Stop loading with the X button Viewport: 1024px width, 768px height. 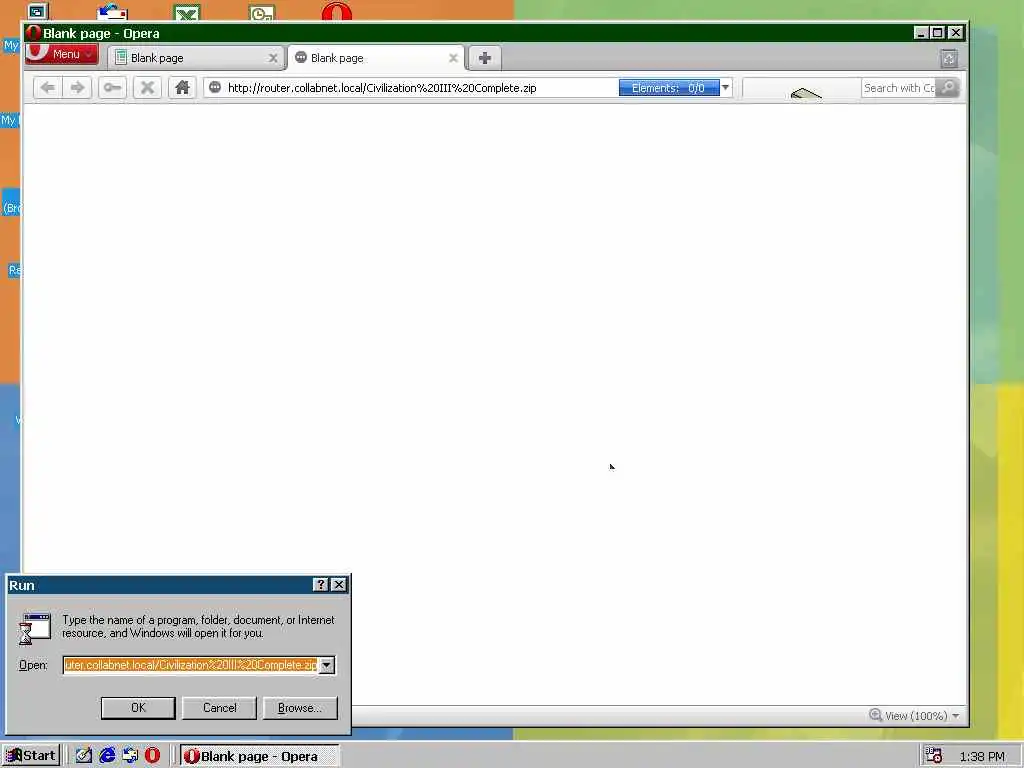tap(148, 88)
